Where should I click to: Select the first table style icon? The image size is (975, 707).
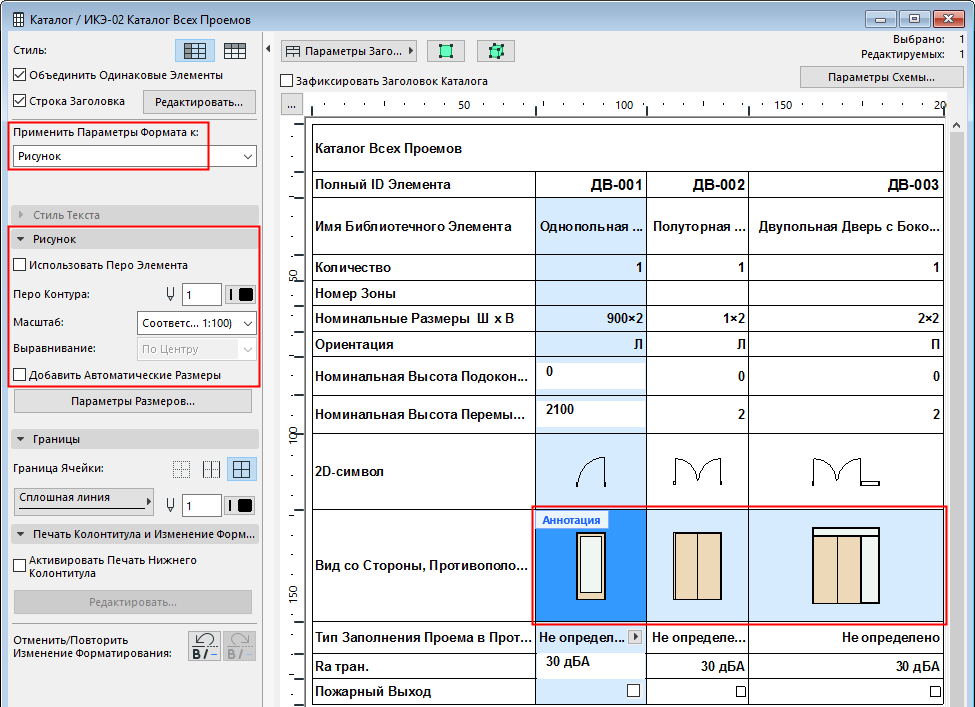[x=195, y=51]
